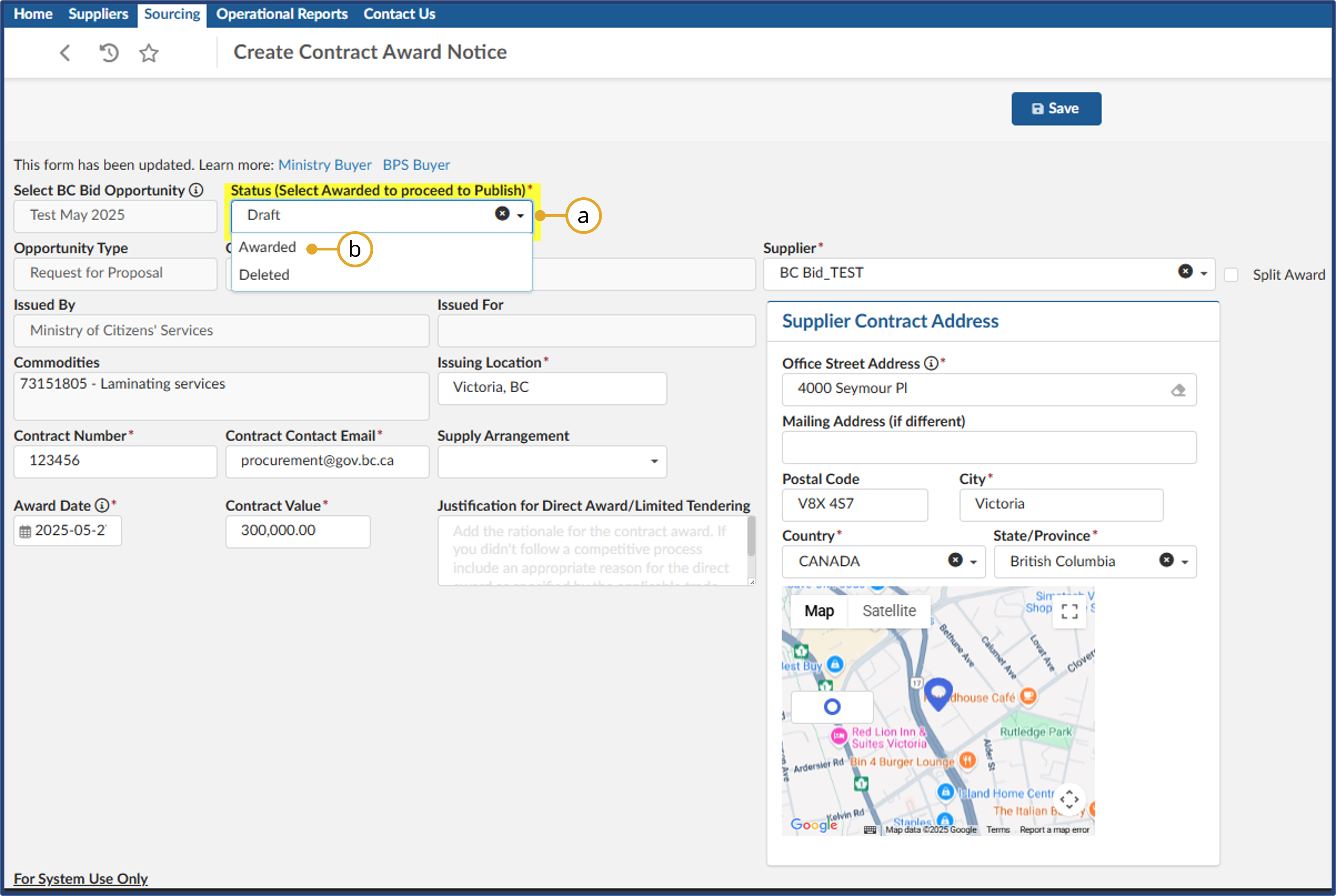The image size is (1336, 896).
Task: Click the Commodities laminating services box
Action: pyautogui.click(x=221, y=396)
